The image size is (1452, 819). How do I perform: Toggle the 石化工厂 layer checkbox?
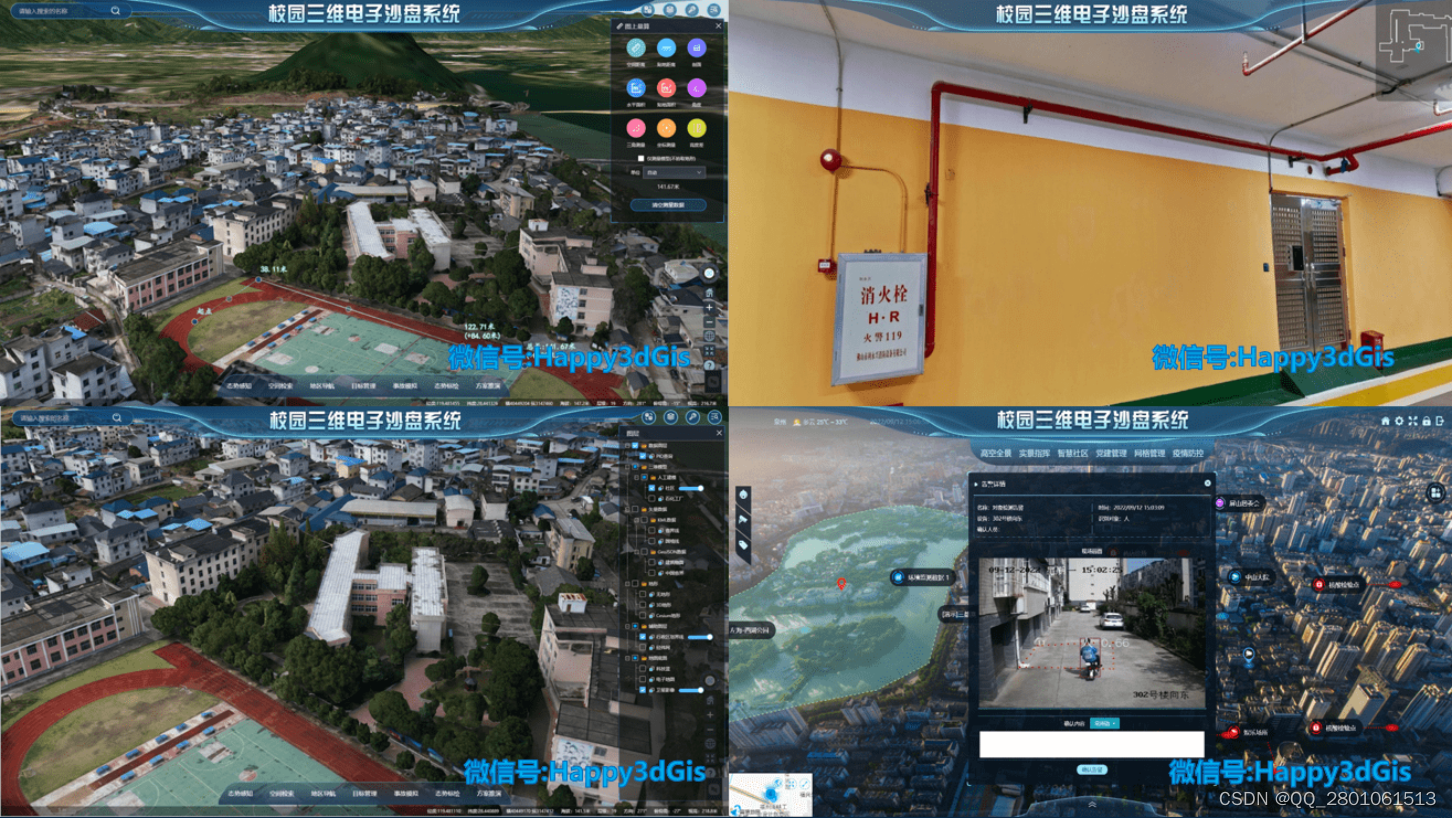click(x=652, y=499)
